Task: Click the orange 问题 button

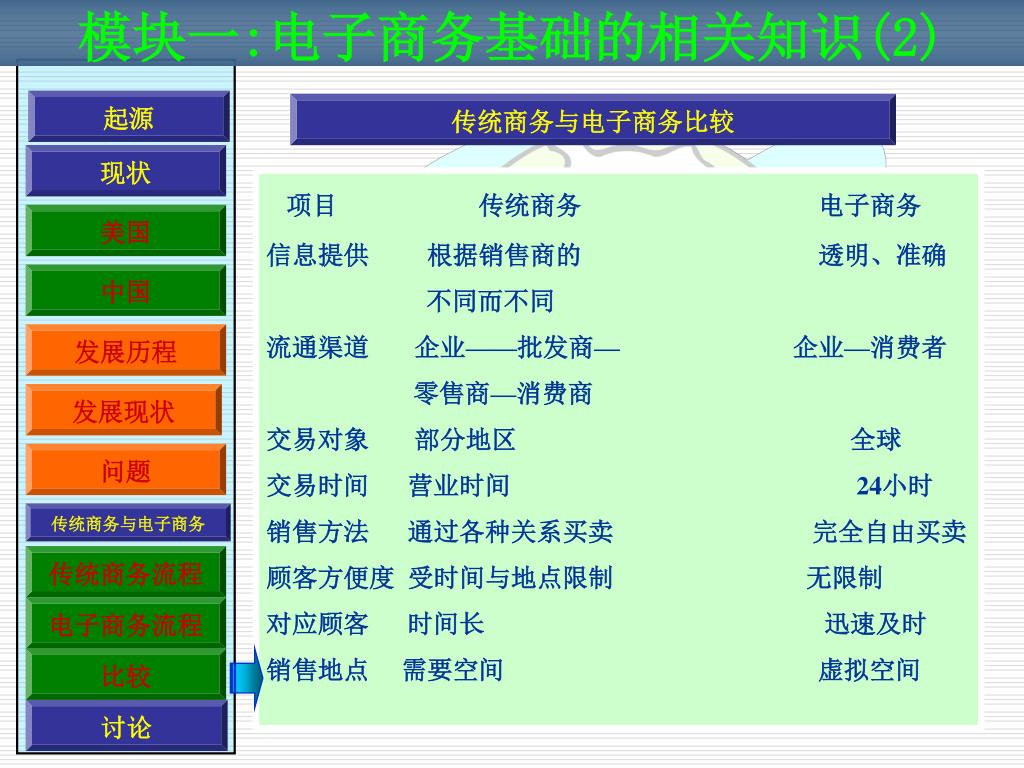Action: [x=126, y=470]
